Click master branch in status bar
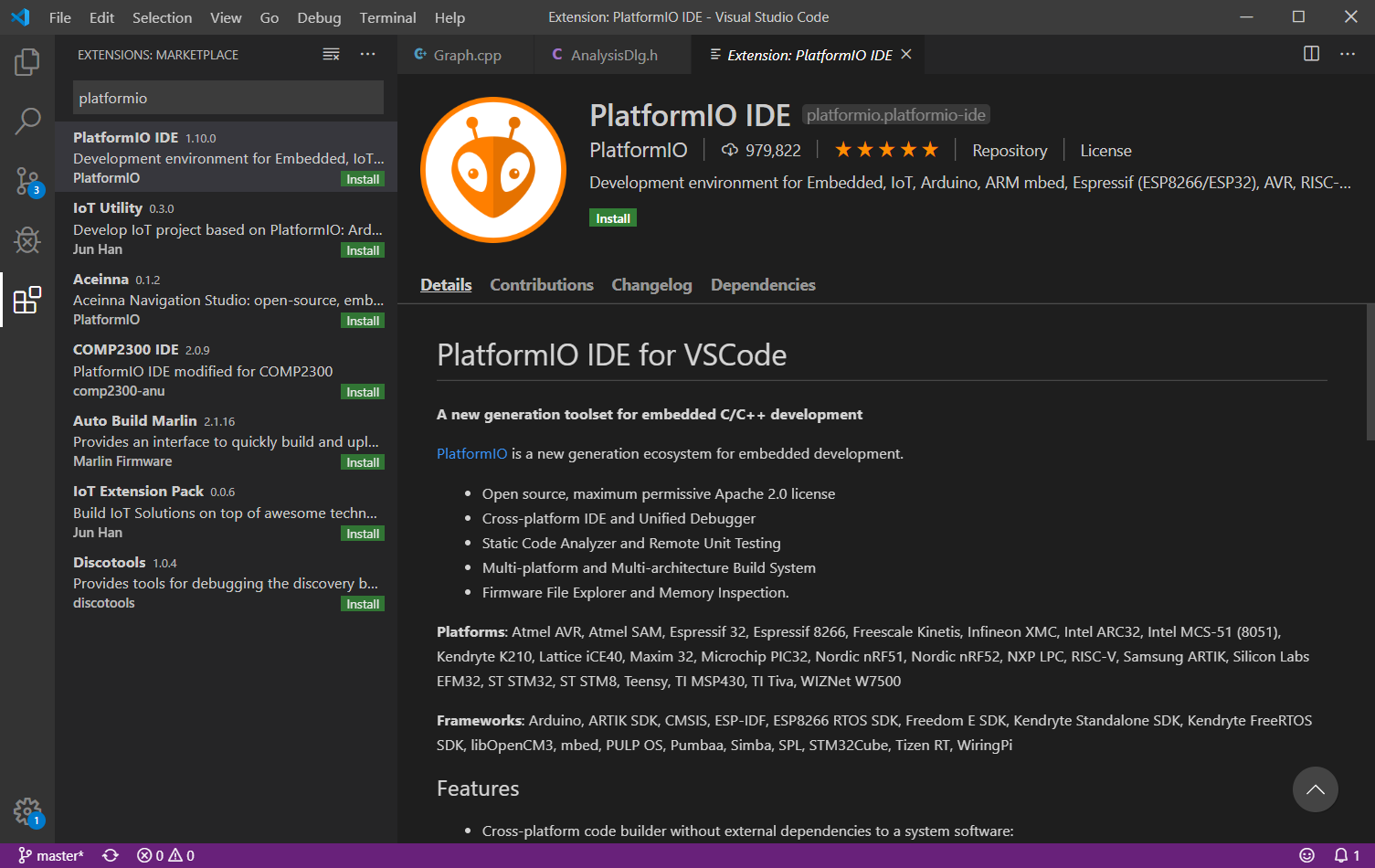This screenshot has height=868, width=1375. click(51, 855)
